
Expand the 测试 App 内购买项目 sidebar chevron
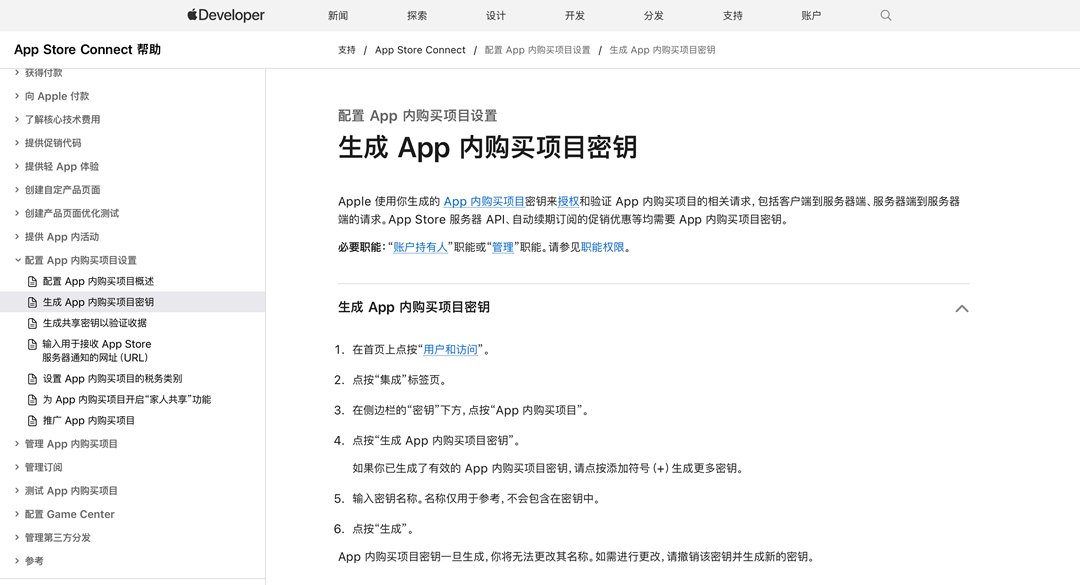point(17,491)
